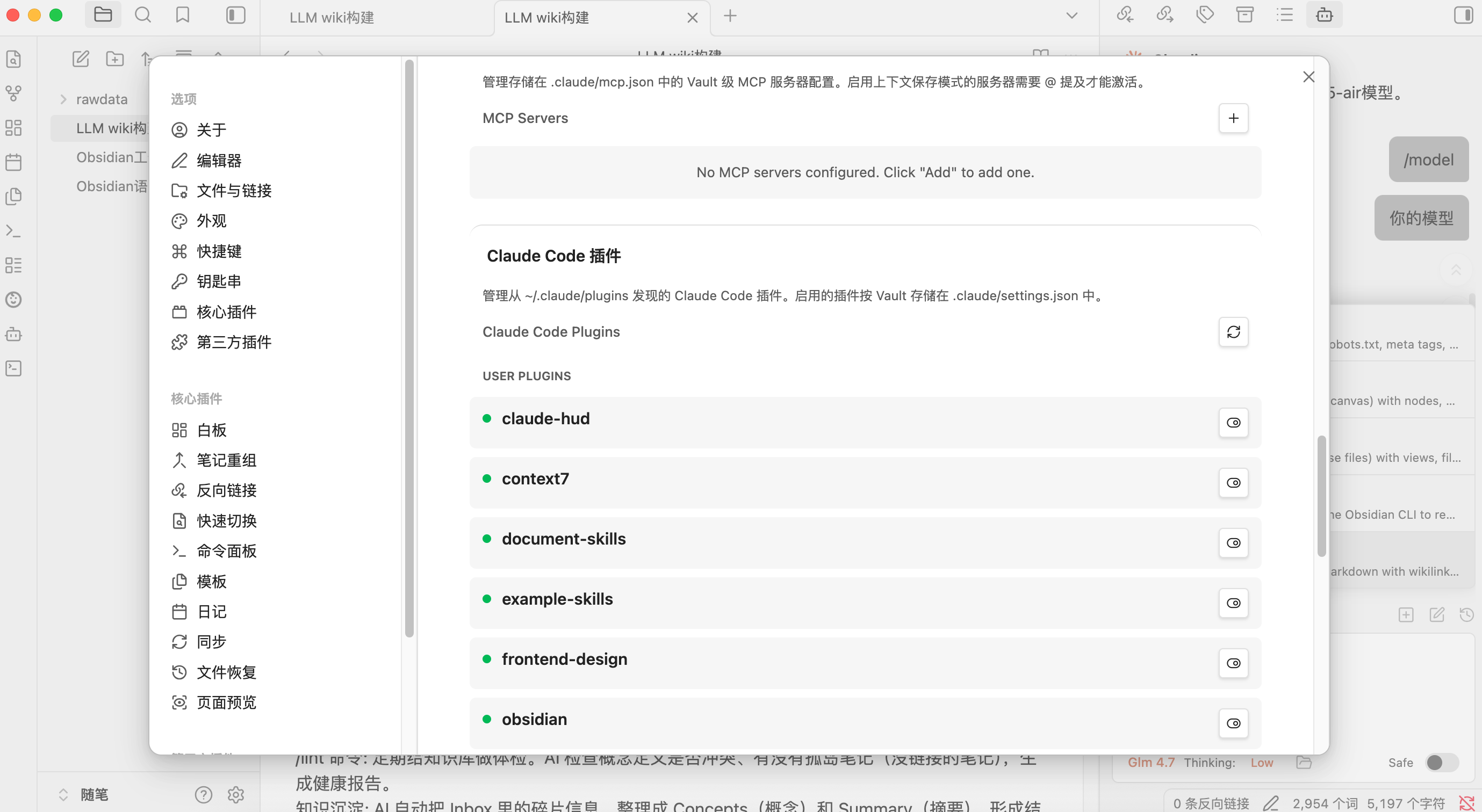Change the Thinking level Low dropdown
Screen dimensions: 1482x812
tap(1262, 763)
